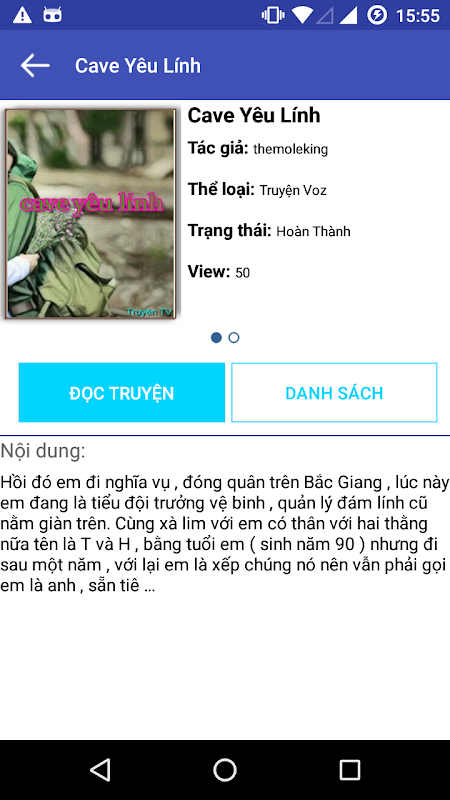The image size is (450, 800).
Task: Tap the truncated story description text
Action: coord(224,534)
